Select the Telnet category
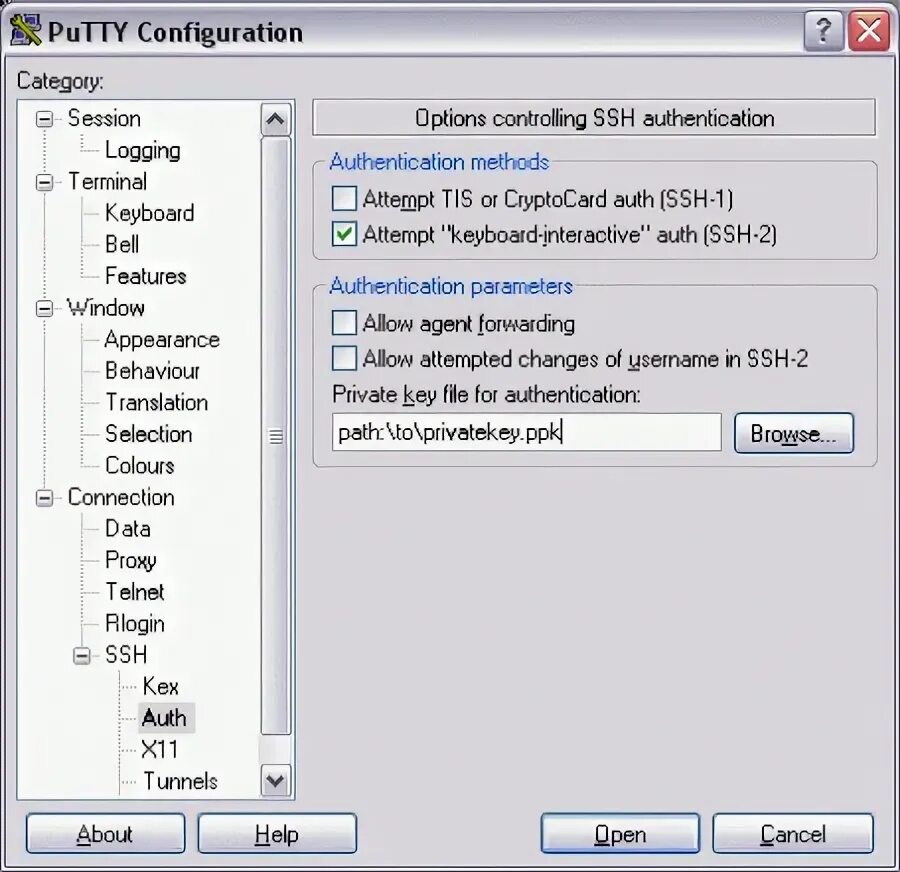Screen dimensions: 900x872 (134, 592)
